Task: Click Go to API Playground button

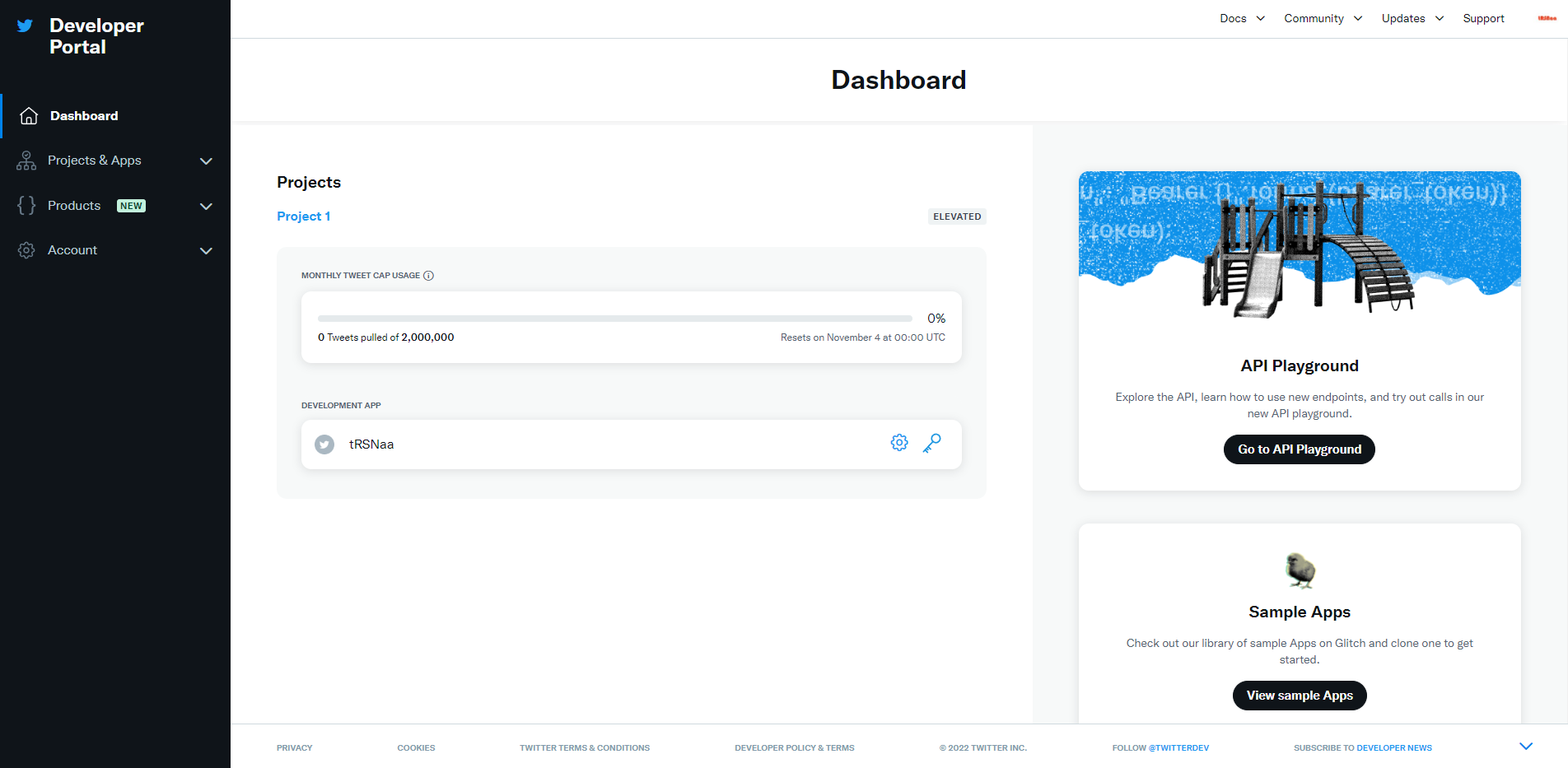Action: pos(1299,449)
